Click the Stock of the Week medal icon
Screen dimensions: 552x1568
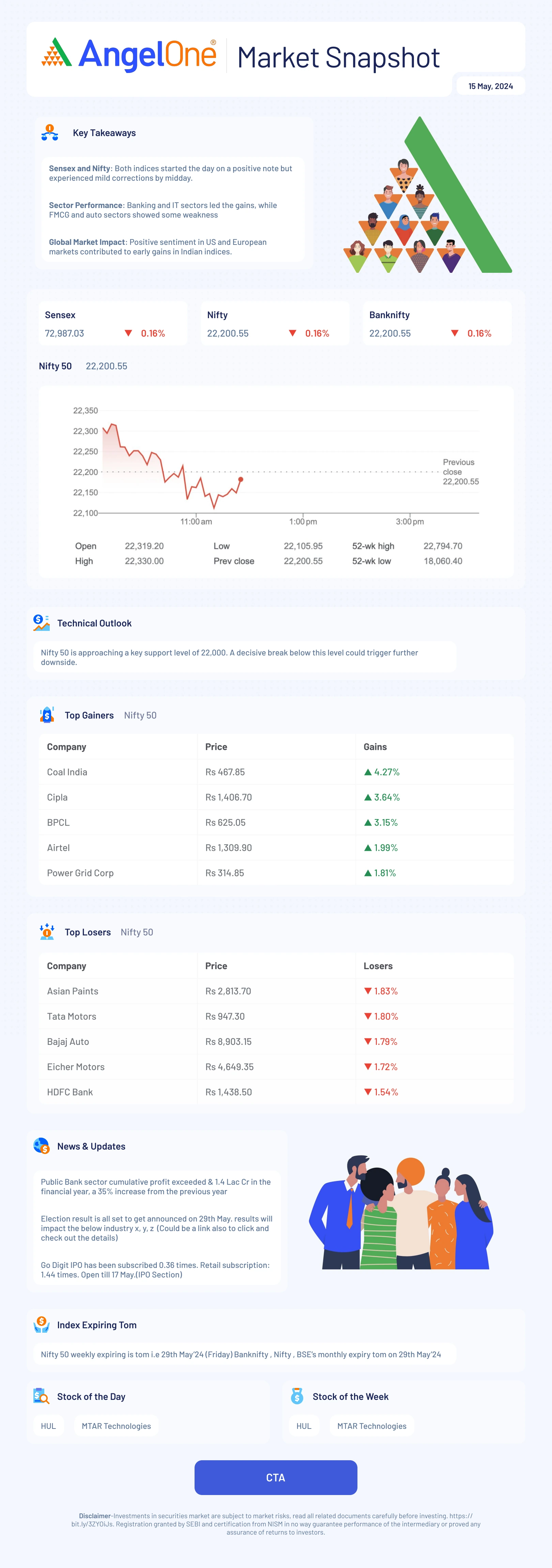(297, 1396)
